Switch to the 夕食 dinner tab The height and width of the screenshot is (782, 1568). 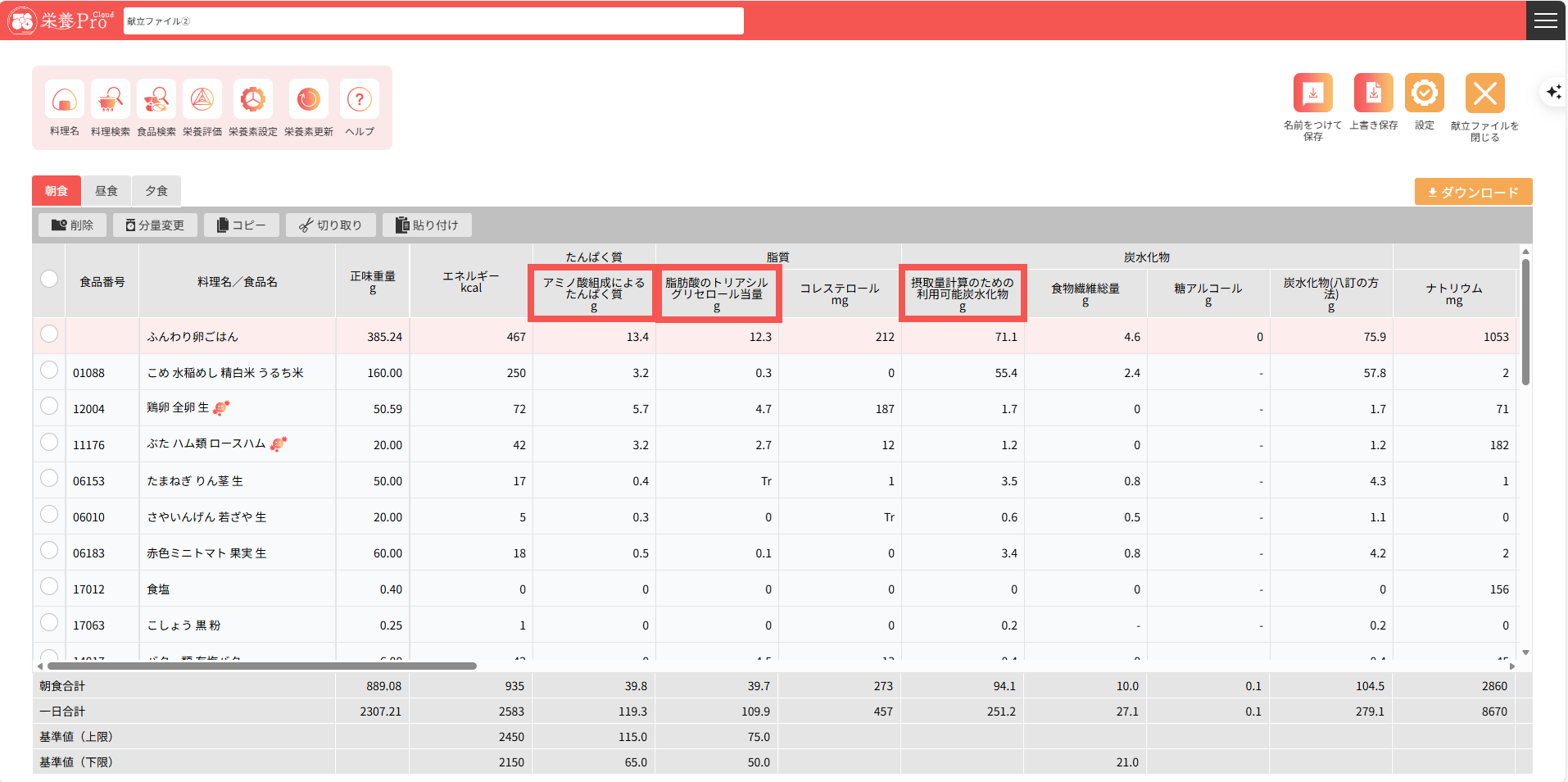pyautogui.click(x=156, y=191)
